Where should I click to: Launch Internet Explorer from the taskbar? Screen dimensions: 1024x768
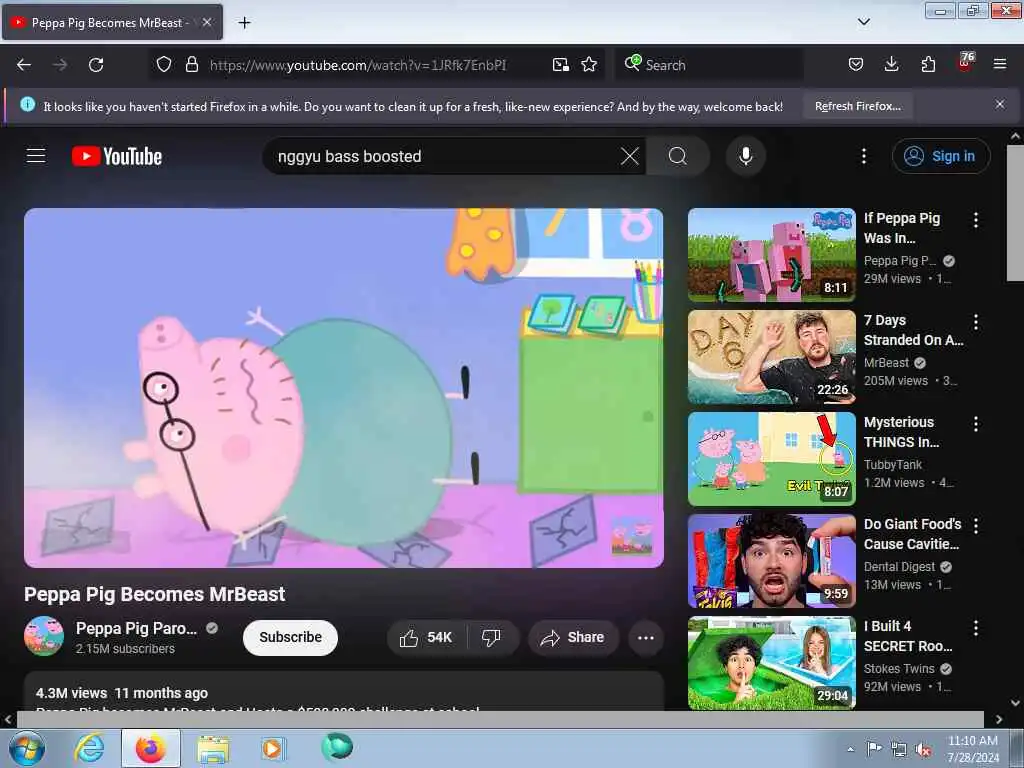click(89, 748)
